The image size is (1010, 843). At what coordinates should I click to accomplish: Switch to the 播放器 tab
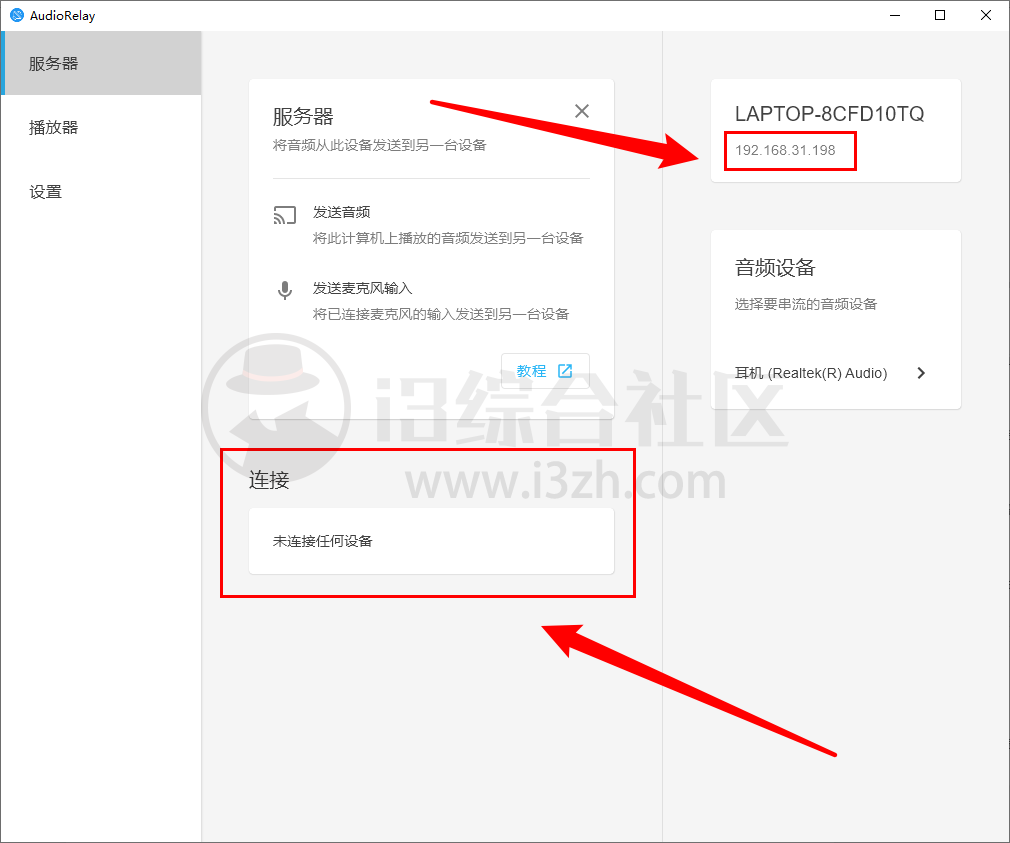coord(102,127)
